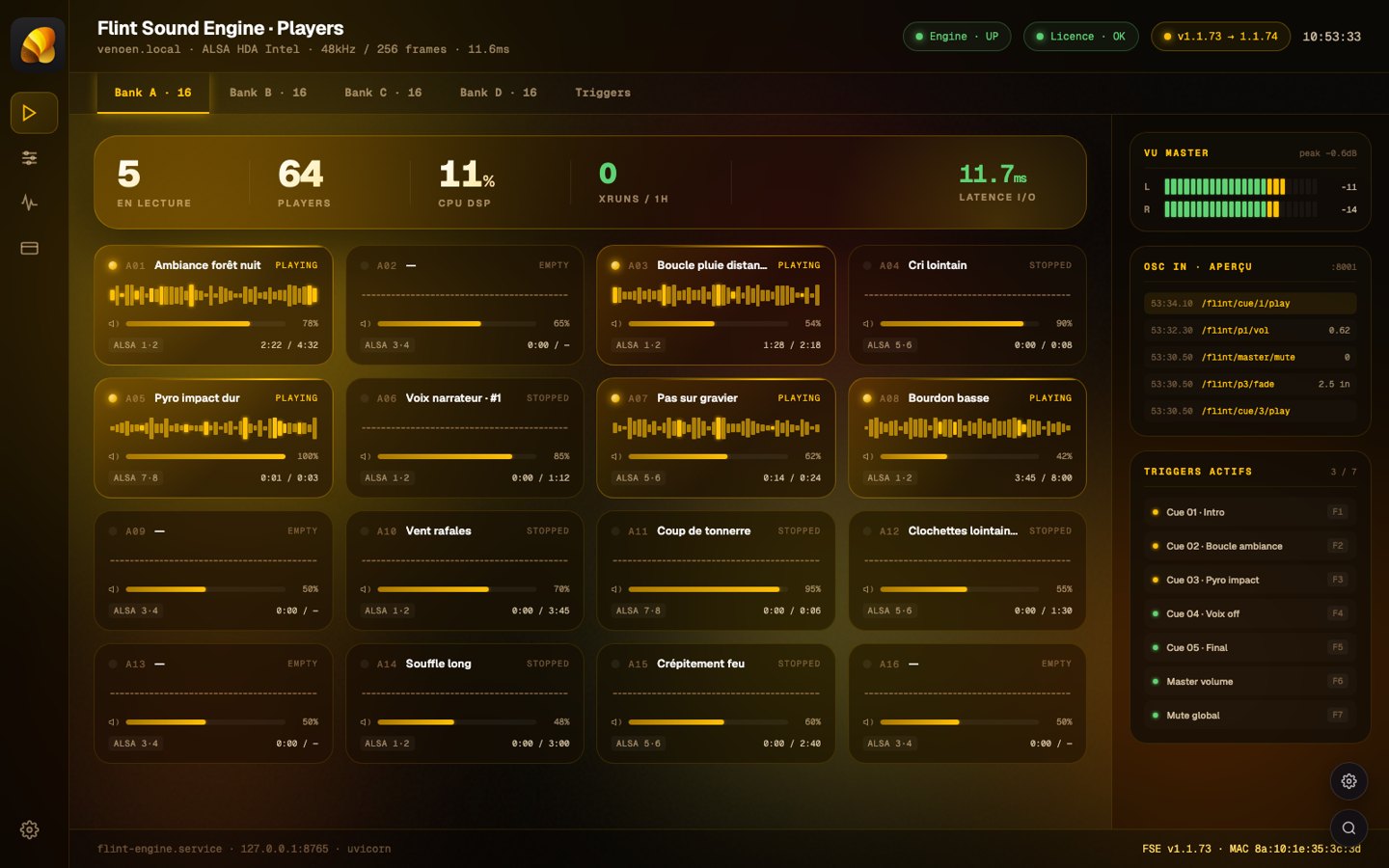Image resolution: width=1389 pixels, height=868 pixels.
Task: Select OSC message /flint/p3/fade
Action: (x=1250, y=384)
